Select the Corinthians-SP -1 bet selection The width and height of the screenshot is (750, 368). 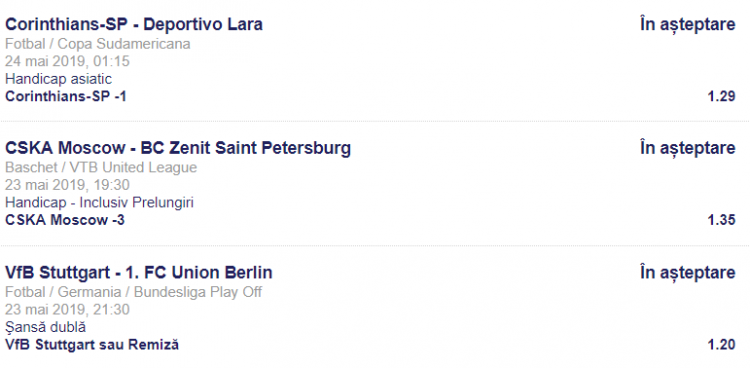pos(66,97)
